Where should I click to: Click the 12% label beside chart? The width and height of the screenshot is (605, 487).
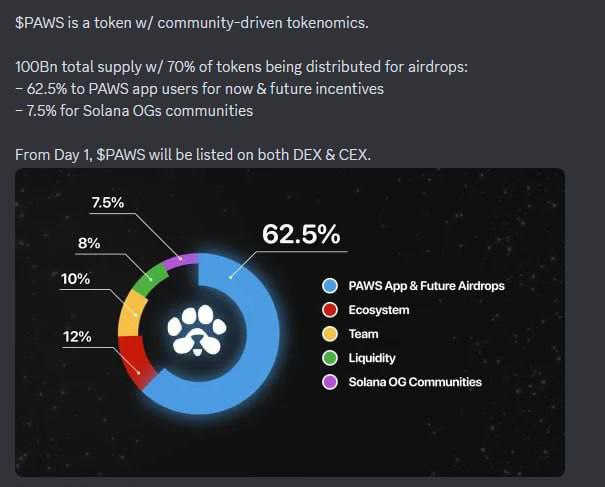77,337
